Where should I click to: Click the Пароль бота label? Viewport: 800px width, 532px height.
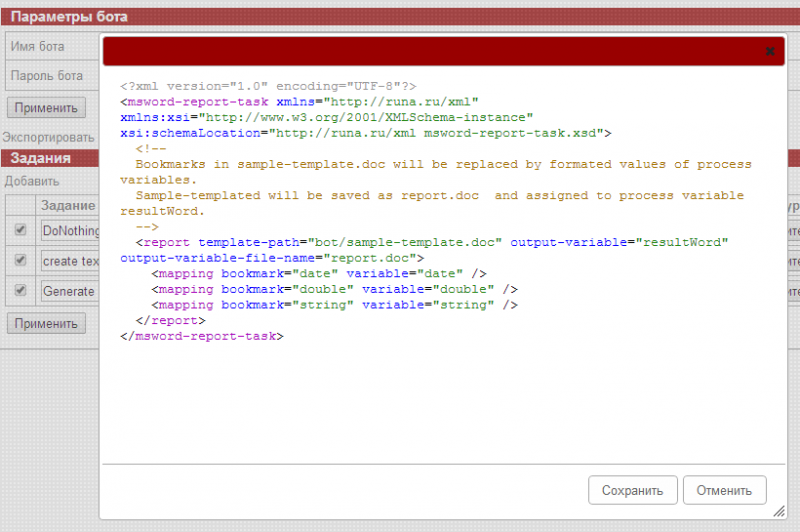click(46, 75)
